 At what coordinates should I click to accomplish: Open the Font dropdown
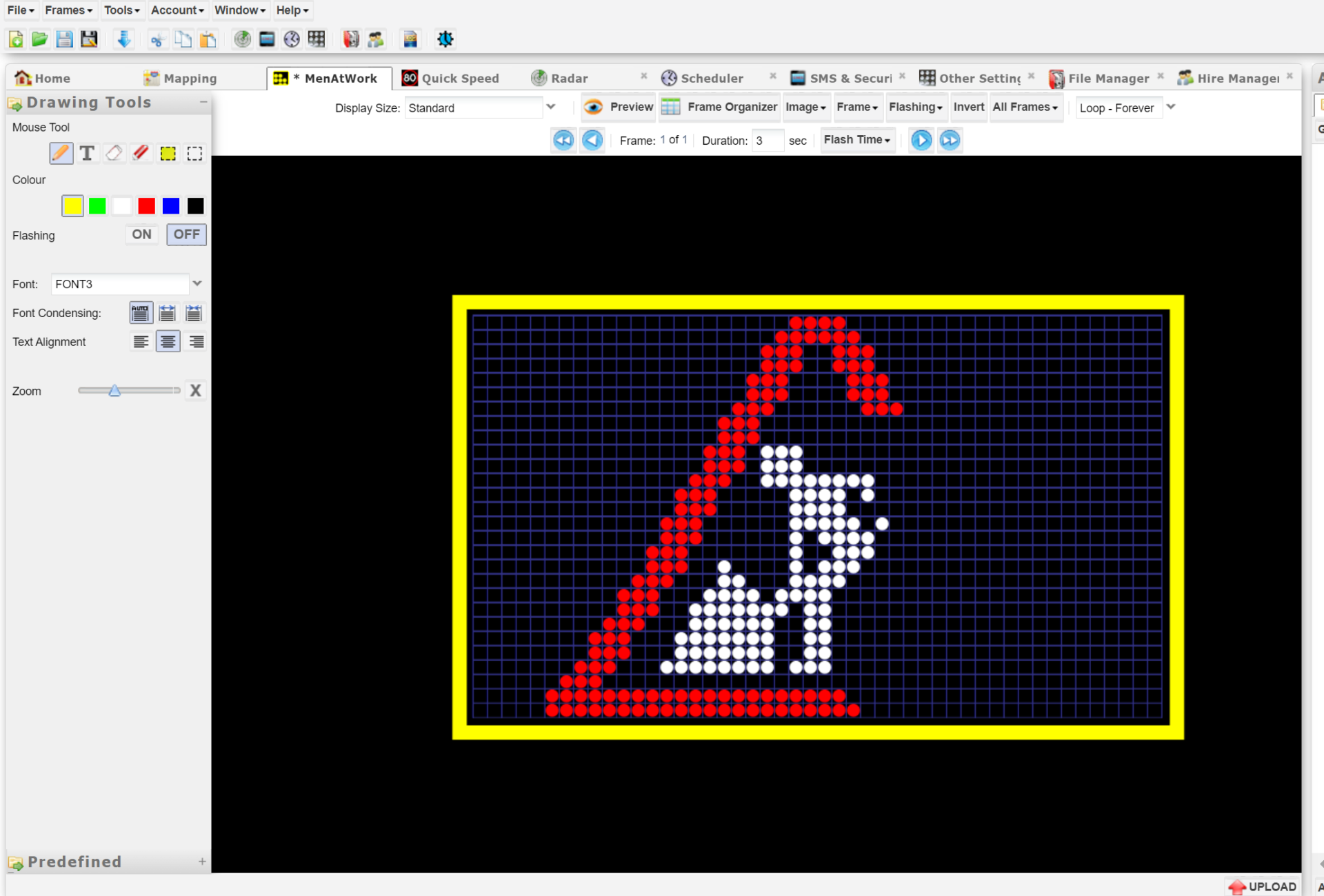click(127, 284)
